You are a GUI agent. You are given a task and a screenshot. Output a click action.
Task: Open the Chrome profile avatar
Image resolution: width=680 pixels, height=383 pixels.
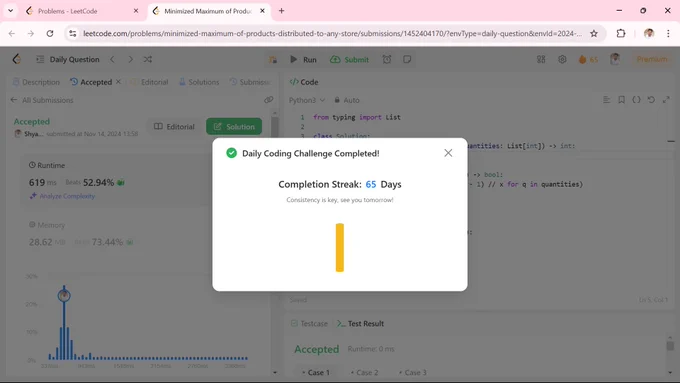coord(649,33)
